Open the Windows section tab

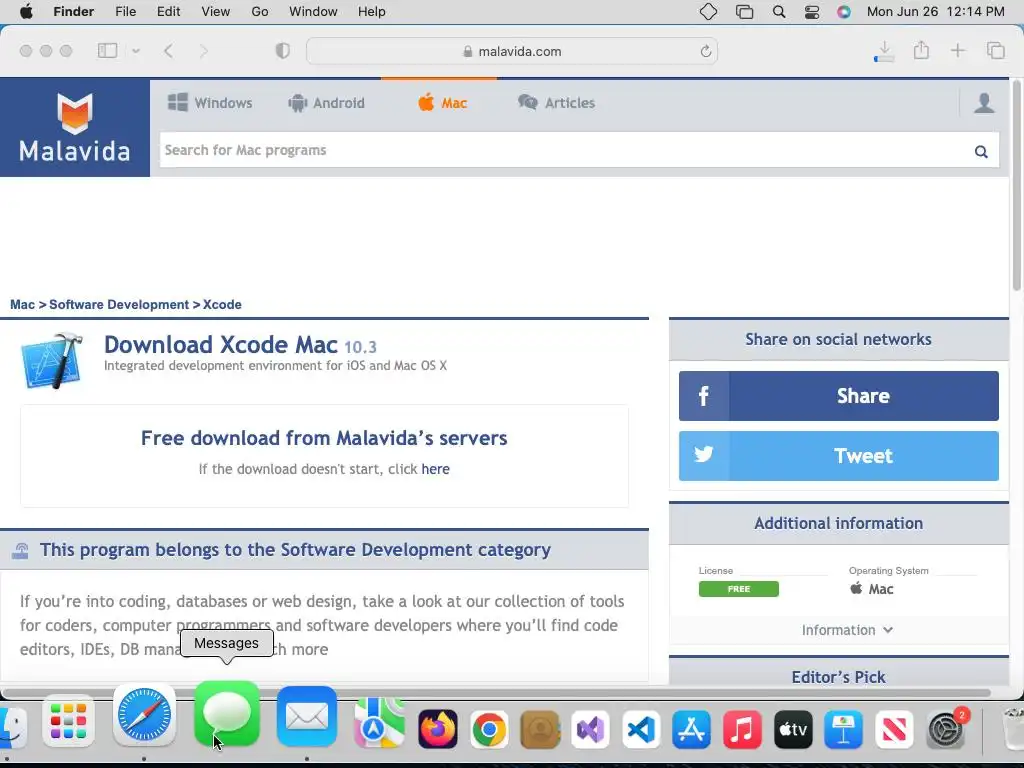click(x=210, y=103)
